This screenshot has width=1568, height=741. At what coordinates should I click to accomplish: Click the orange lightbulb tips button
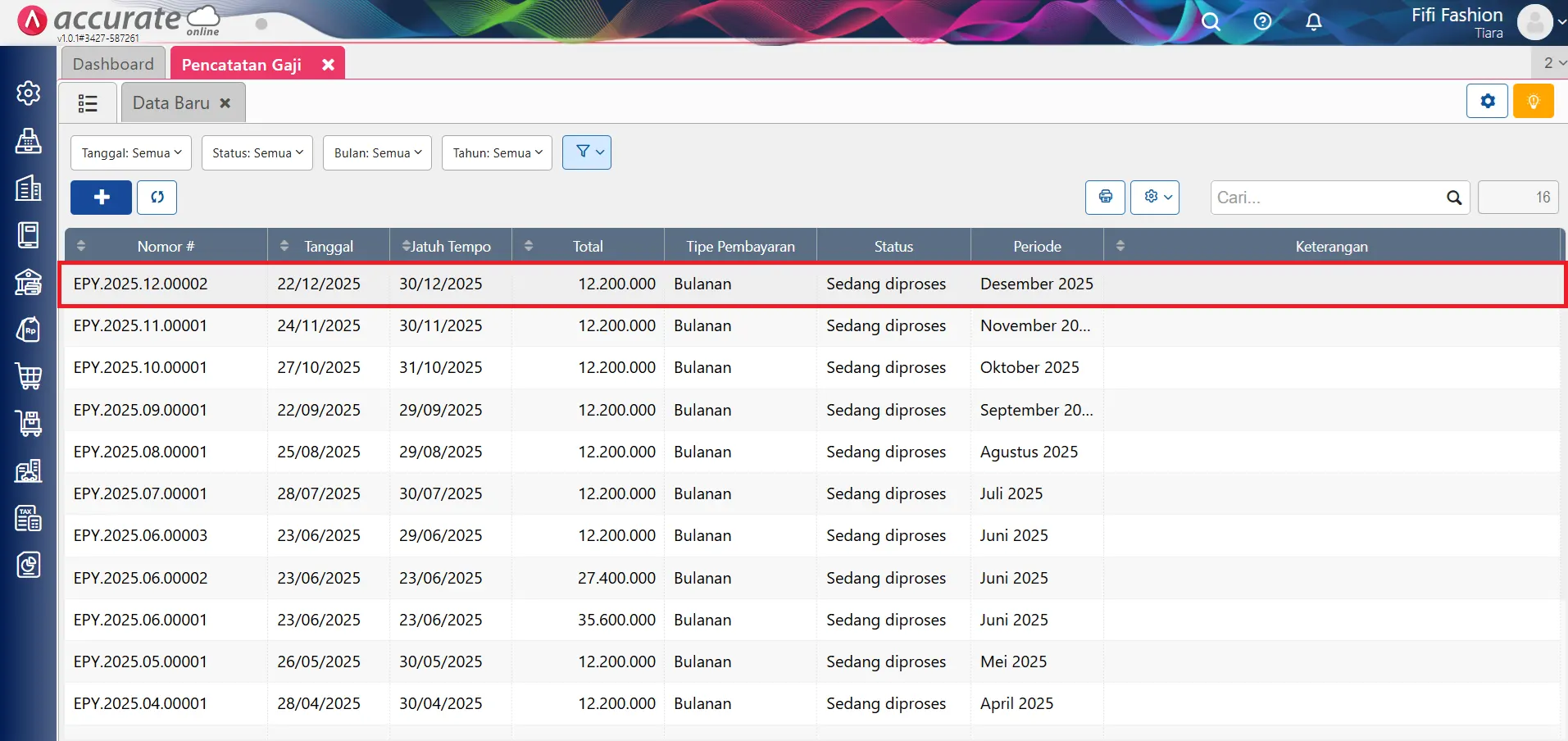coord(1533,102)
